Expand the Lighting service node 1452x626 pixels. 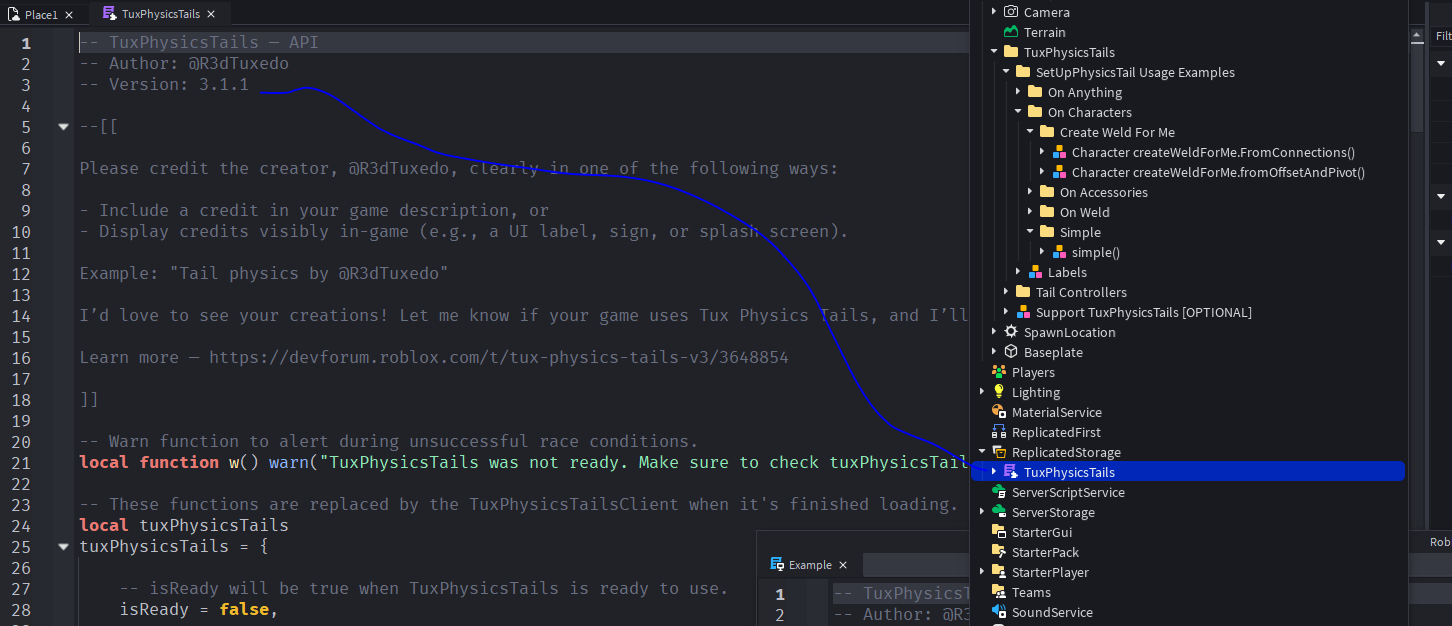982,392
